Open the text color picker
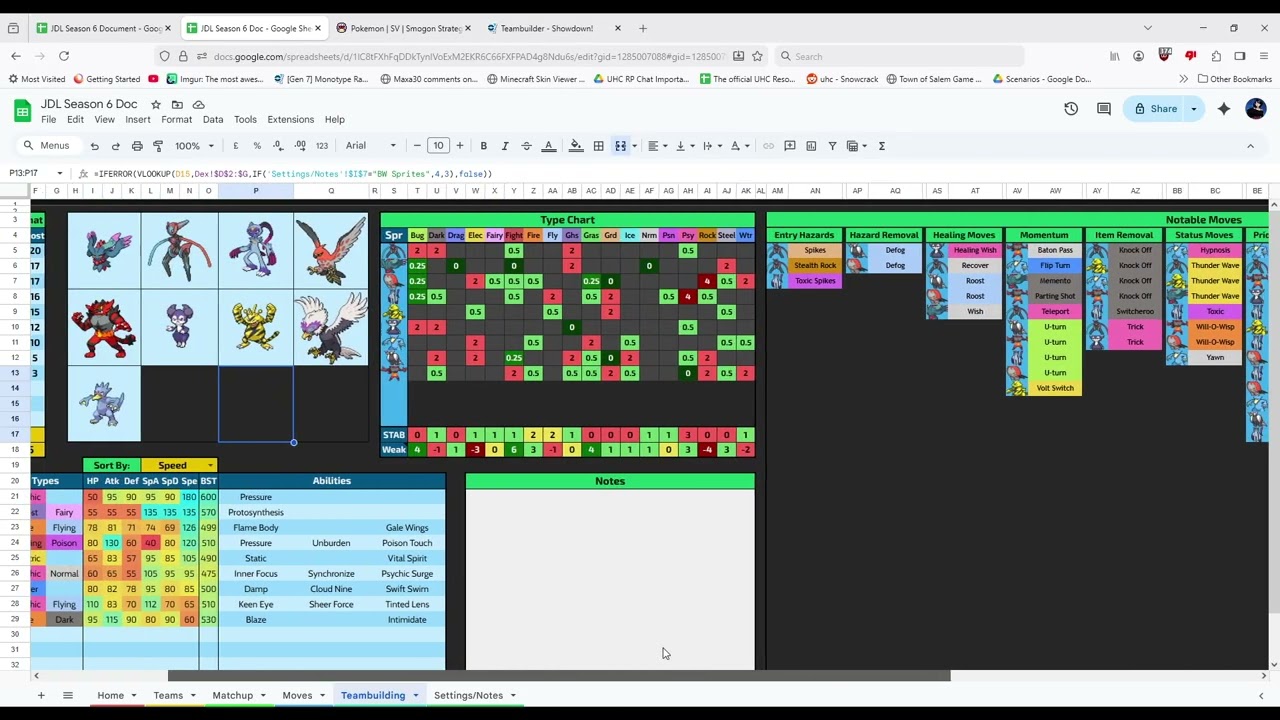 click(548, 146)
